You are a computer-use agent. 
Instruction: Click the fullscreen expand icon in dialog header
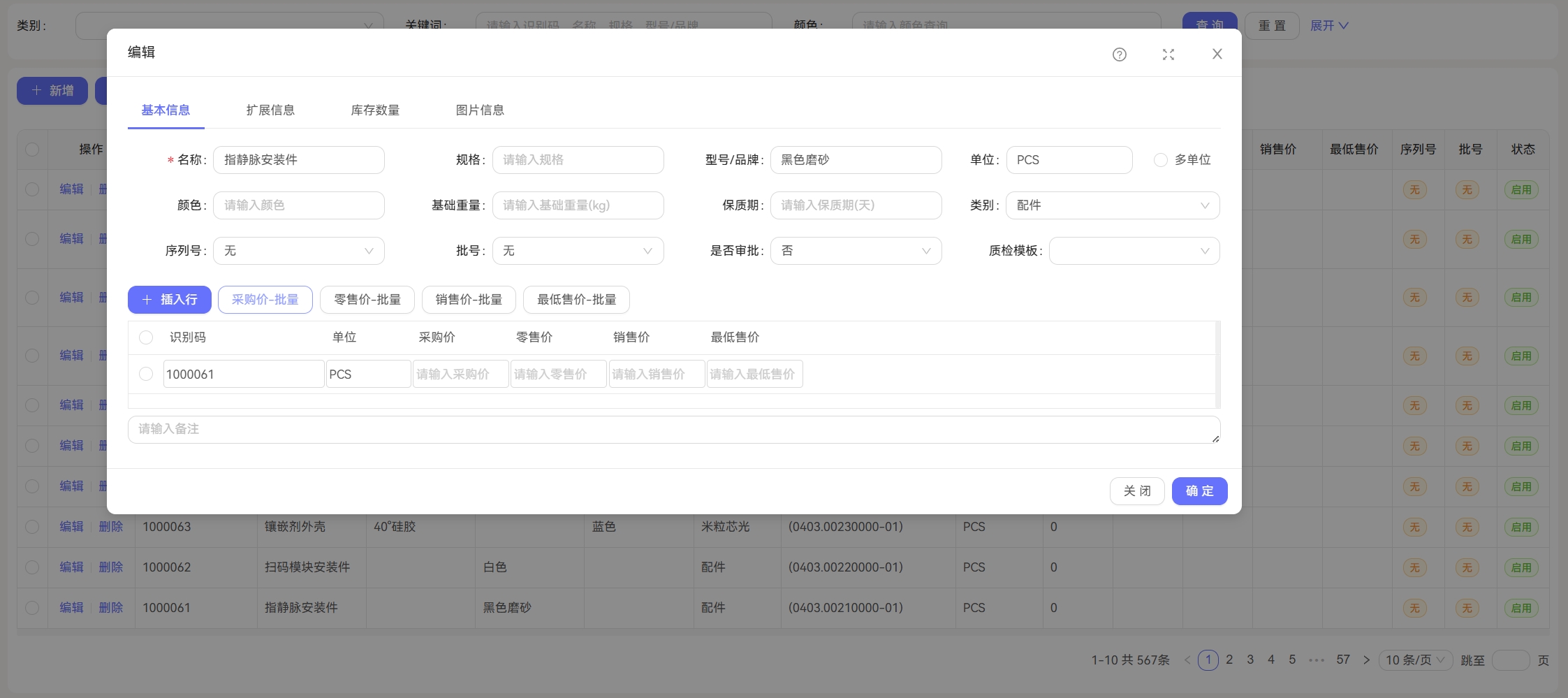point(1168,54)
